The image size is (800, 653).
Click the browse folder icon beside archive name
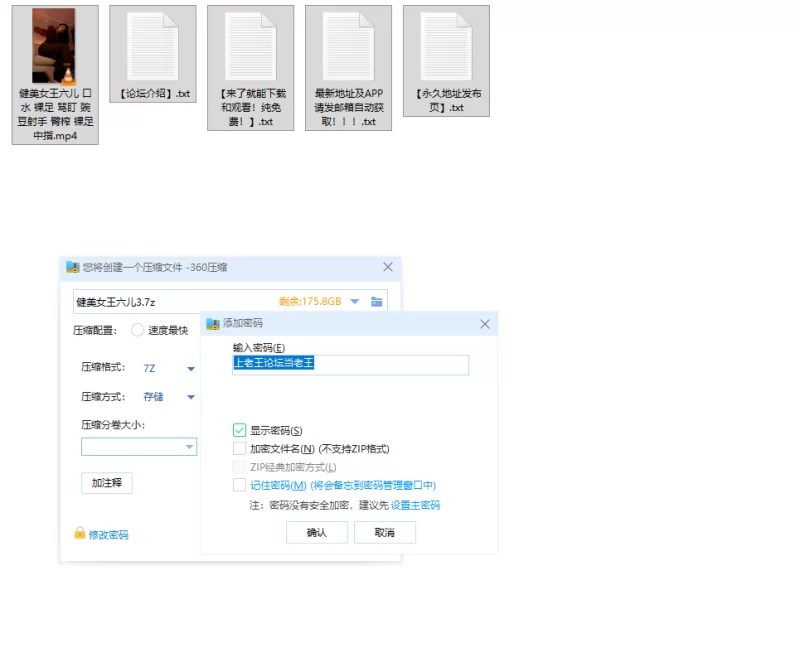pos(377,302)
